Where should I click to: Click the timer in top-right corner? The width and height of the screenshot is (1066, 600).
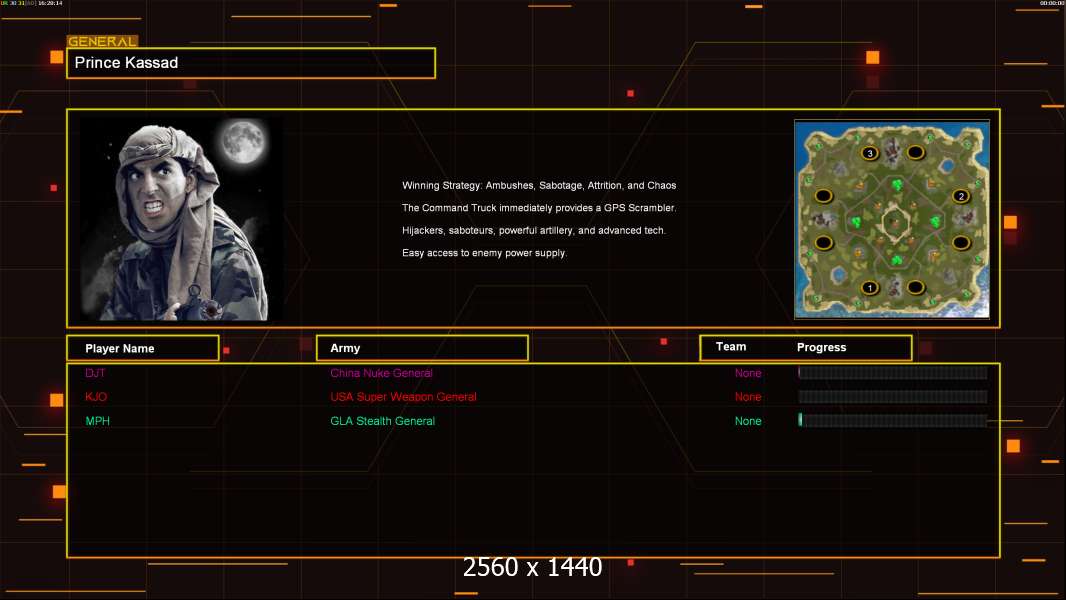(x=1050, y=4)
